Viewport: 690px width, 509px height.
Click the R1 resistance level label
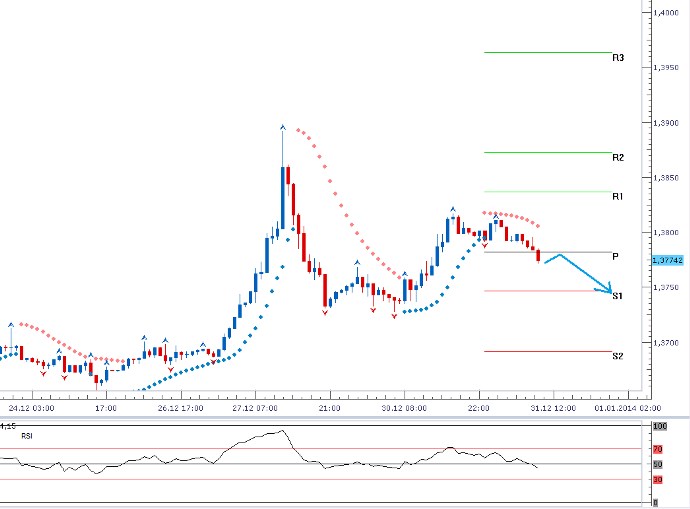coord(618,196)
